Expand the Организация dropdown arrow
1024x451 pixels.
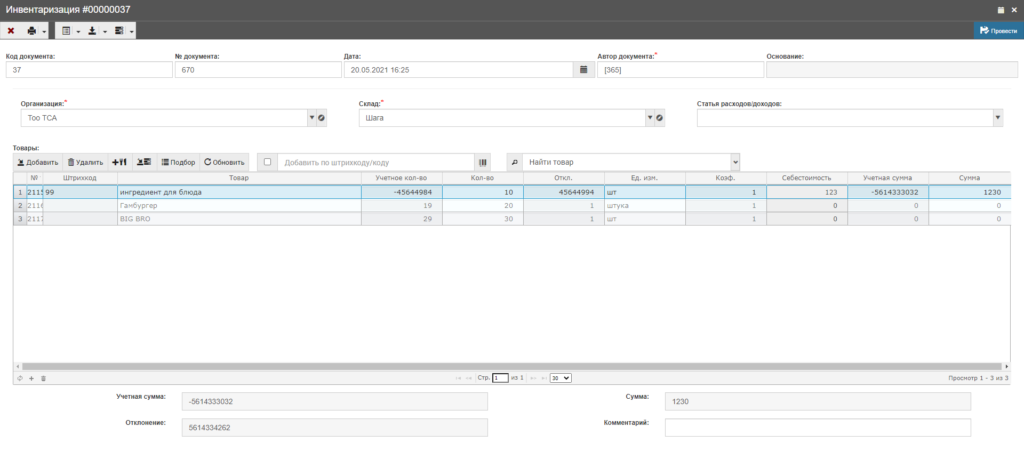[311, 118]
